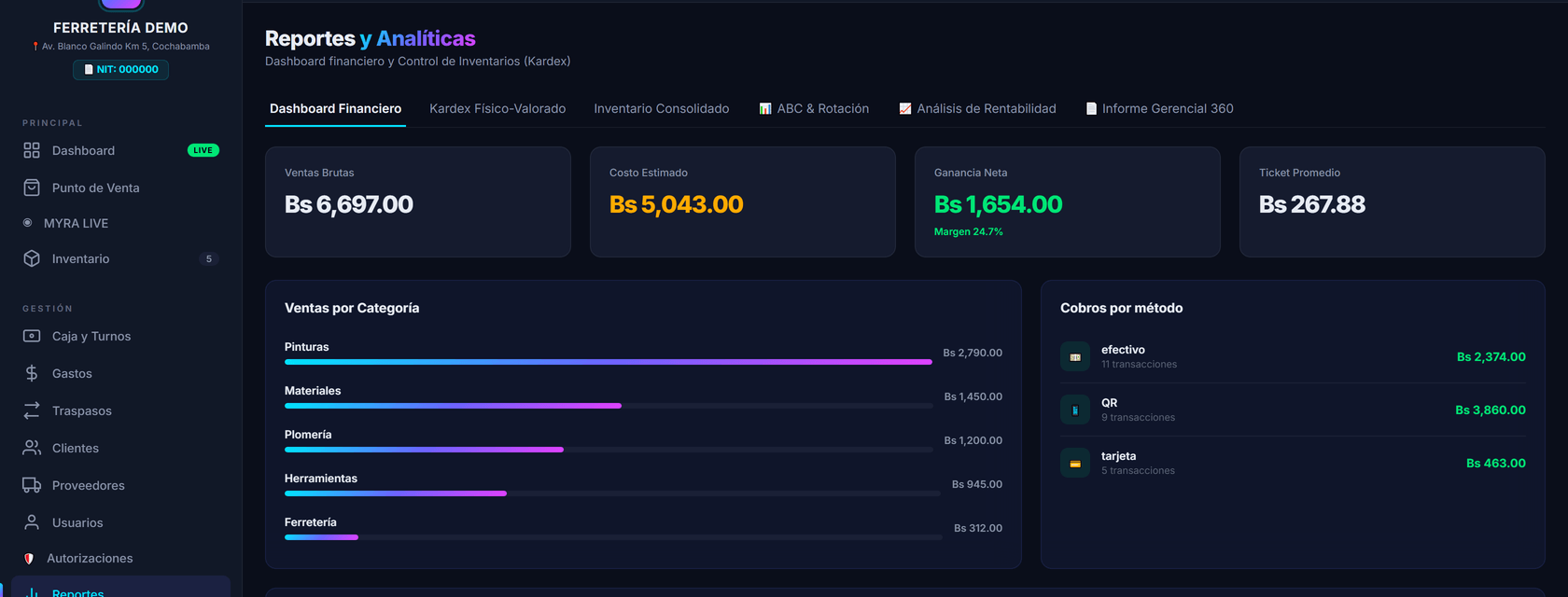This screenshot has height=597, width=1568.
Task: Click the NIT: 000000 badge
Action: (x=120, y=69)
